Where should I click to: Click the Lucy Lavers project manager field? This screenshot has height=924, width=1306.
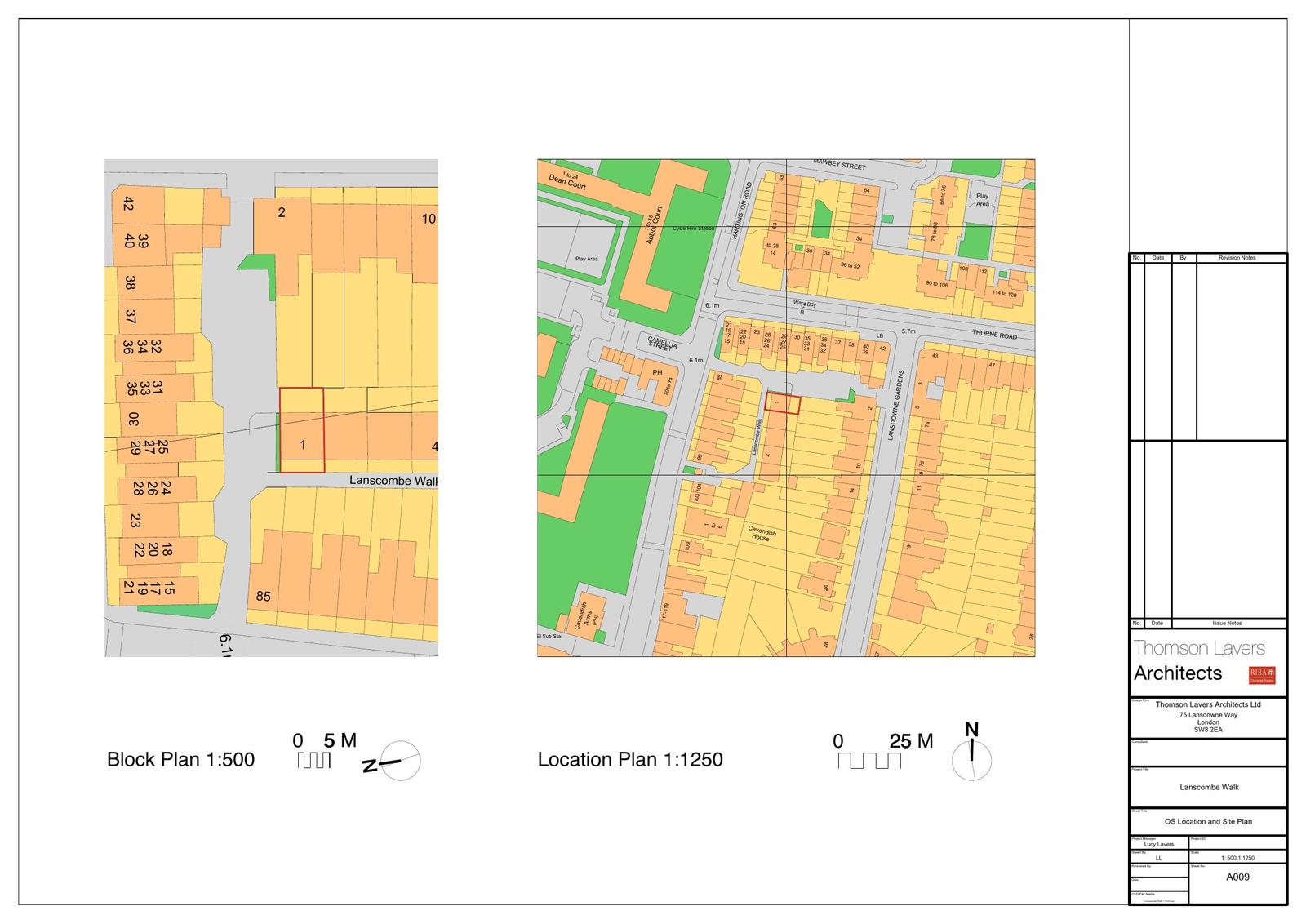pos(1159,845)
